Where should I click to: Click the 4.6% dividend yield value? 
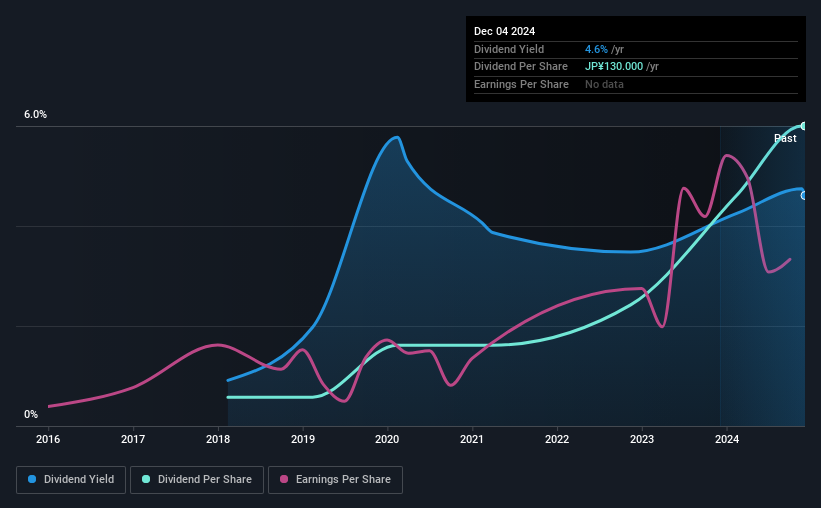coord(596,49)
